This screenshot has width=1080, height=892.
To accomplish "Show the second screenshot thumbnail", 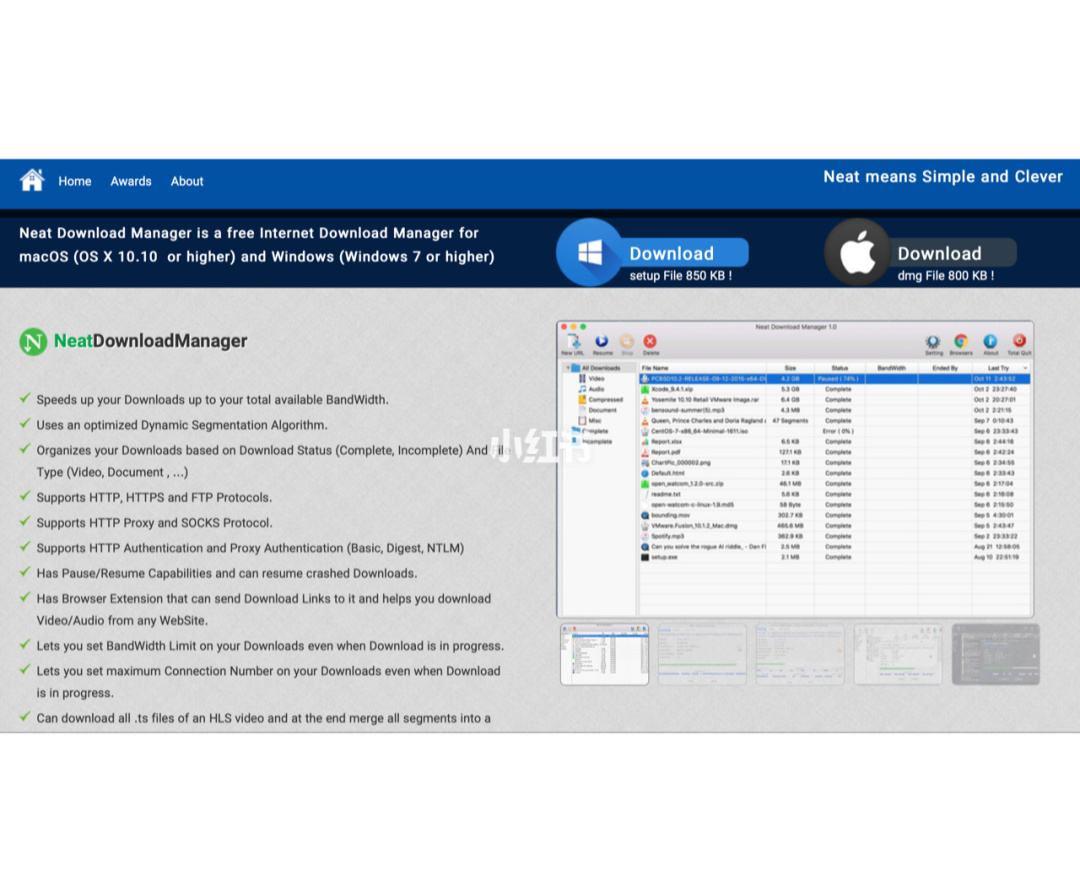I will click(702, 654).
